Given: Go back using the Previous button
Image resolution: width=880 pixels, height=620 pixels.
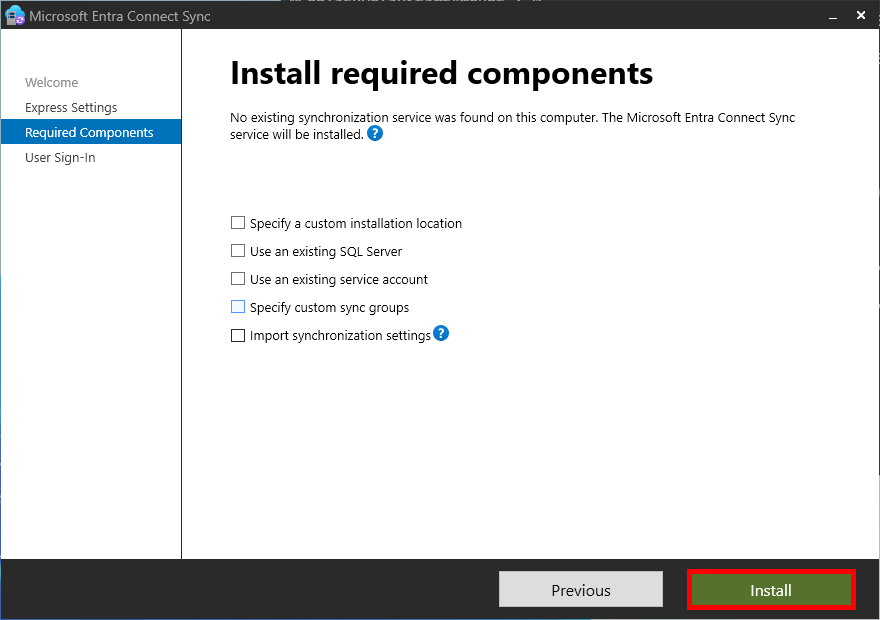Looking at the screenshot, I should [580, 589].
